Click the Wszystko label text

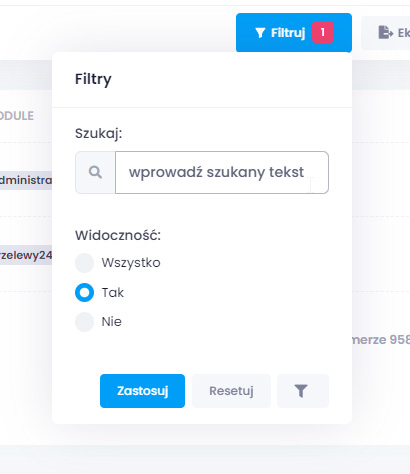131,263
